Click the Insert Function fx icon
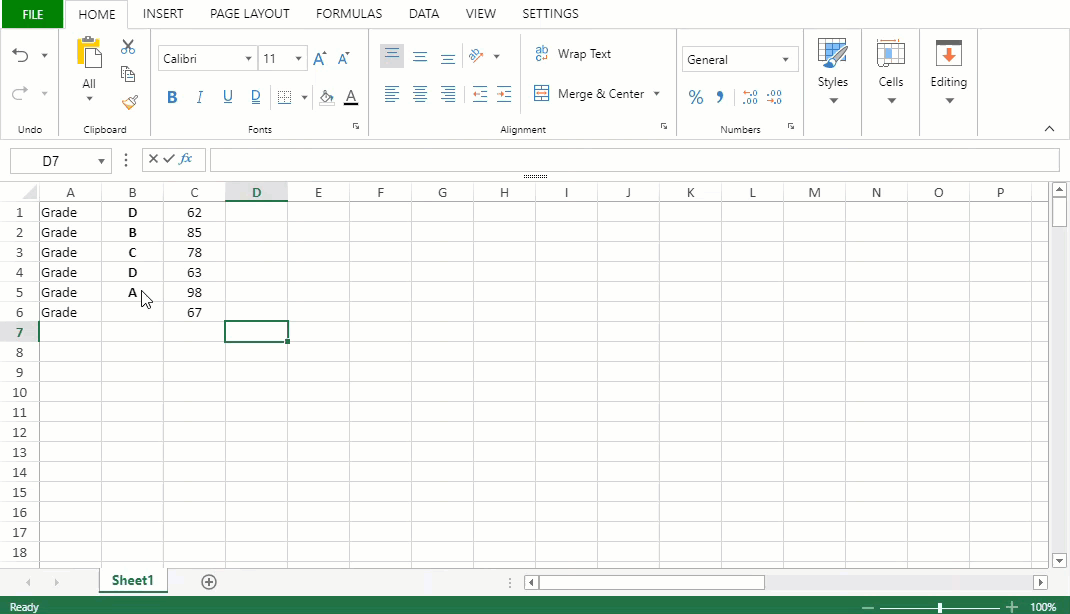This screenshot has height=614, width=1070. click(186, 159)
